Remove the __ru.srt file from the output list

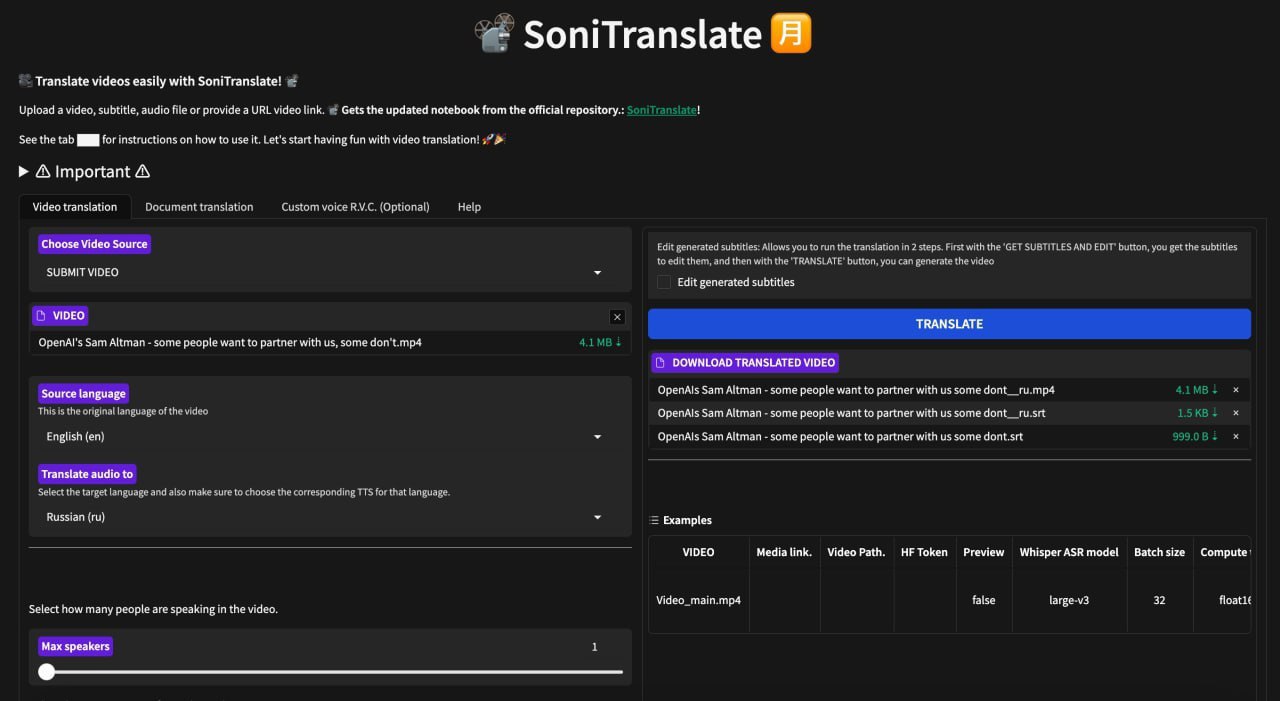pos(1236,413)
